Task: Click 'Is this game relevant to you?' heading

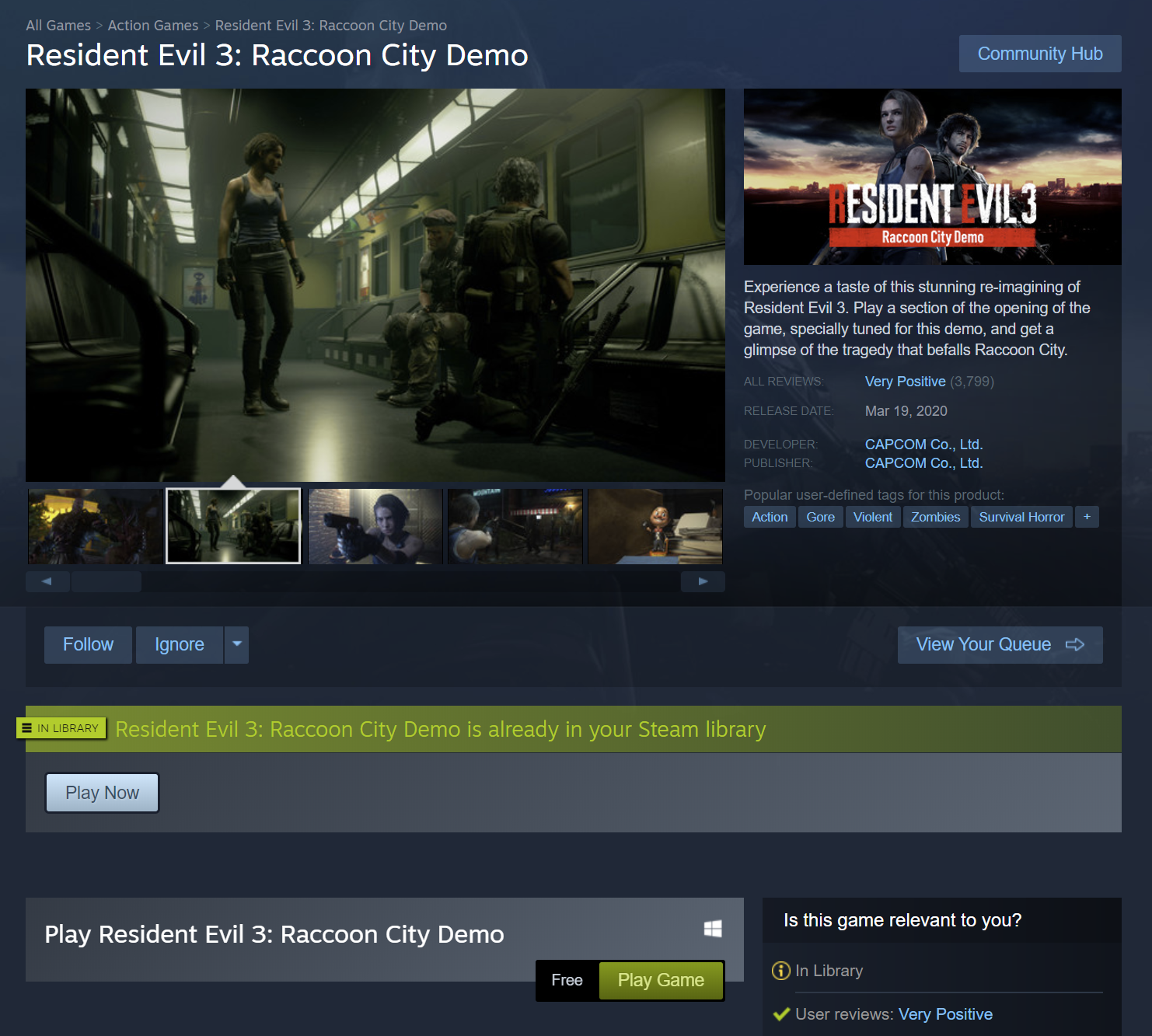Action: (x=902, y=920)
